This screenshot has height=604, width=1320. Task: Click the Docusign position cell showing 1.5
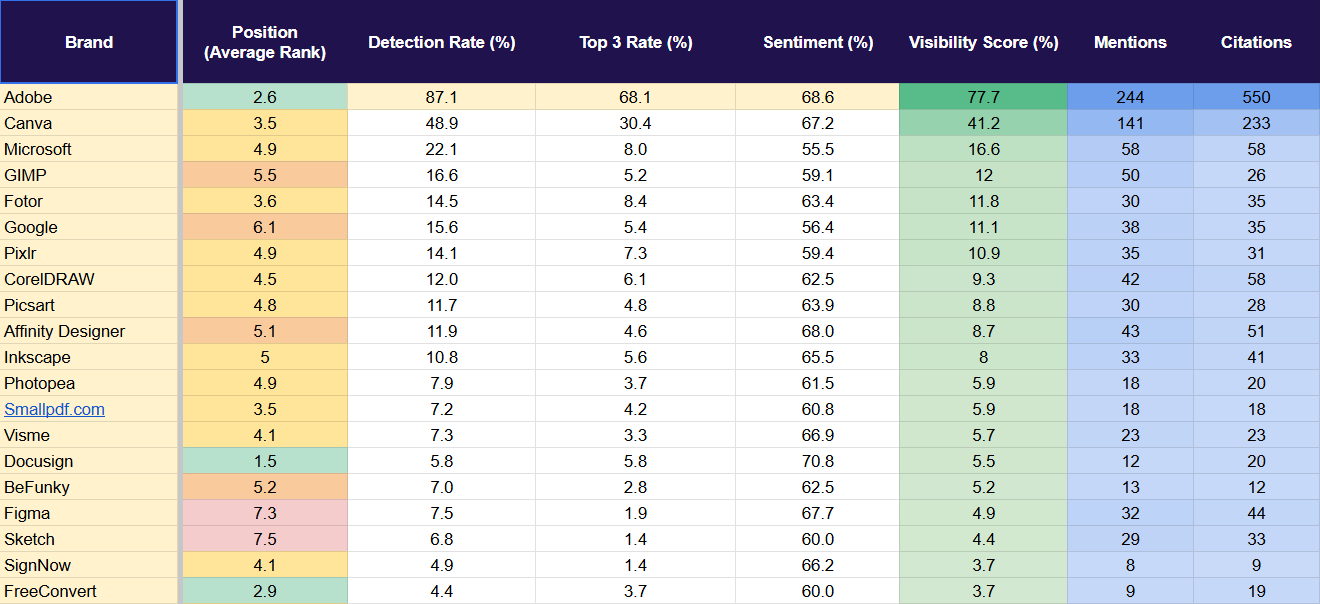pyautogui.click(x=264, y=461)
